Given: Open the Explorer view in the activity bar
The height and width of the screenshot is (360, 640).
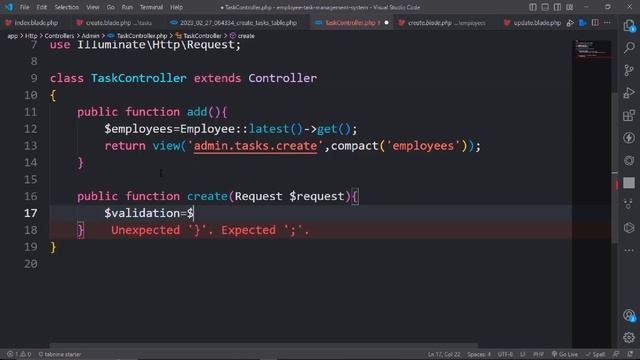Looking at the screenshot, I should click(629, 26).
